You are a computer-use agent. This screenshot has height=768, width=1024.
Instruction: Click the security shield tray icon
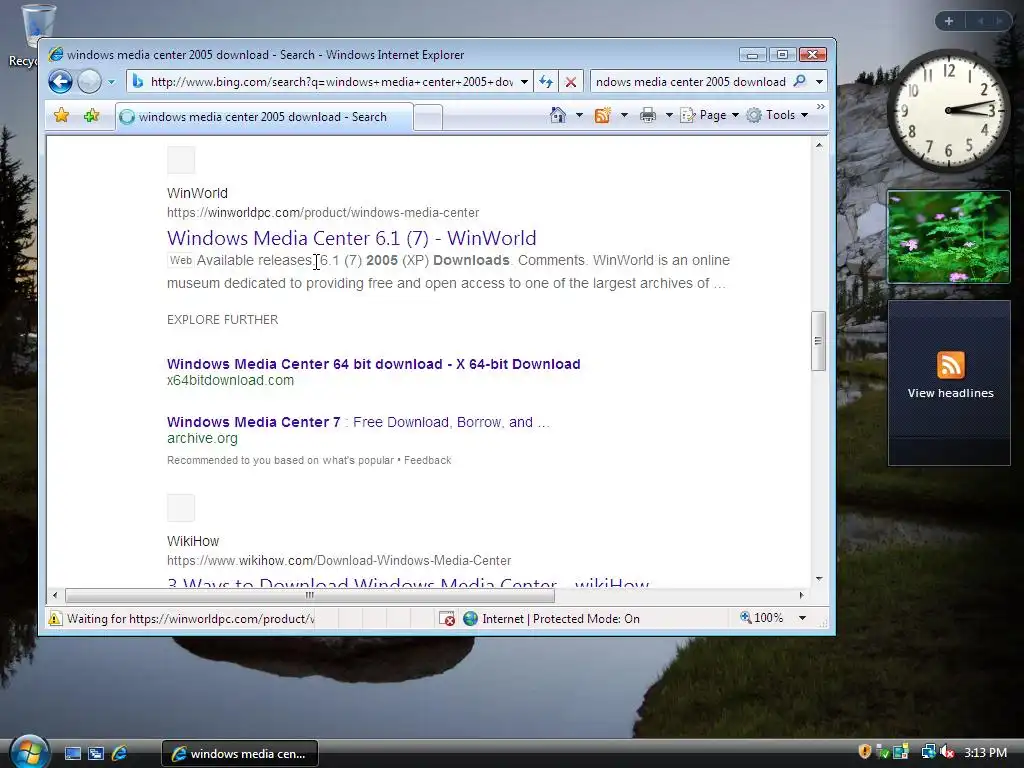(865, 752)
